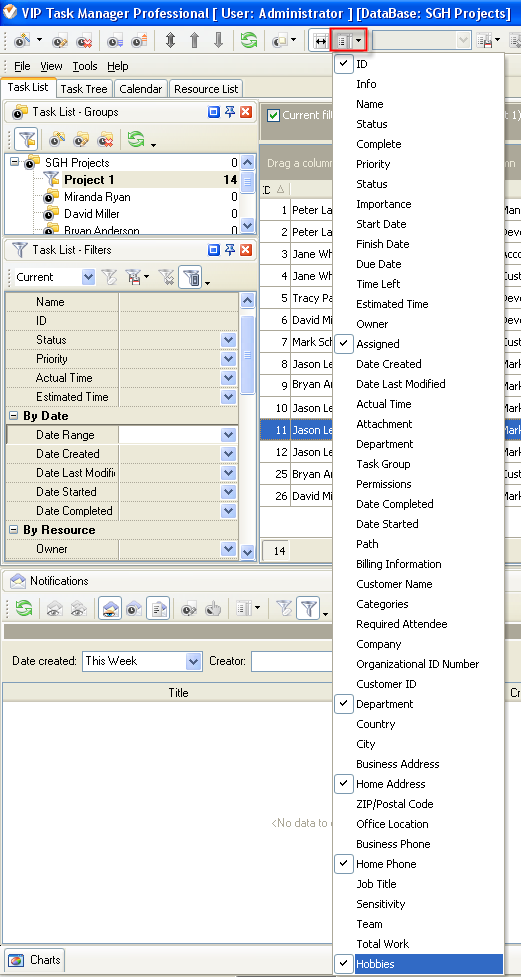Pin the Task List - Groups panel
The width and height of the screenshot is (521, 977).
click(230, 112)
